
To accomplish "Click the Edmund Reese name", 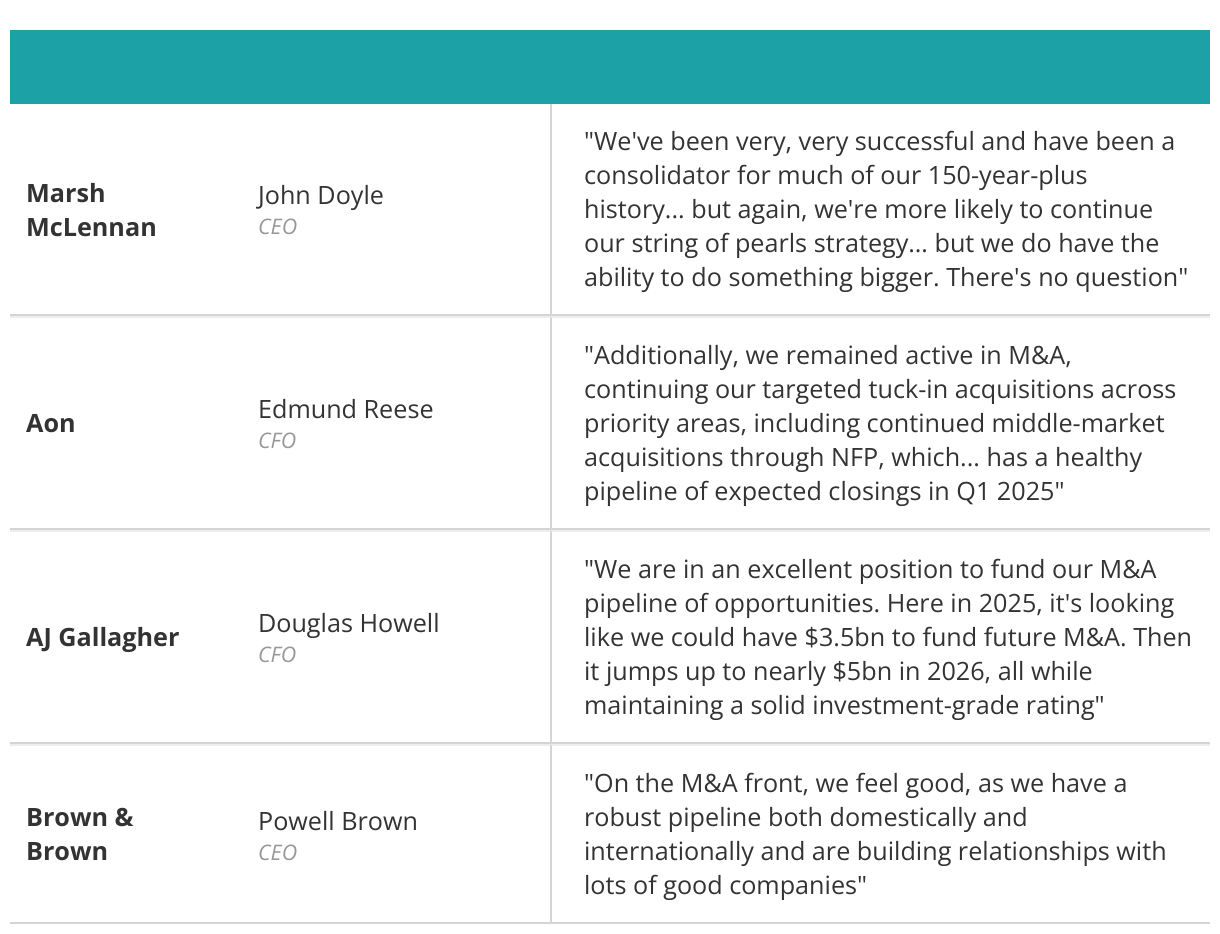I will tap(345, 409).
